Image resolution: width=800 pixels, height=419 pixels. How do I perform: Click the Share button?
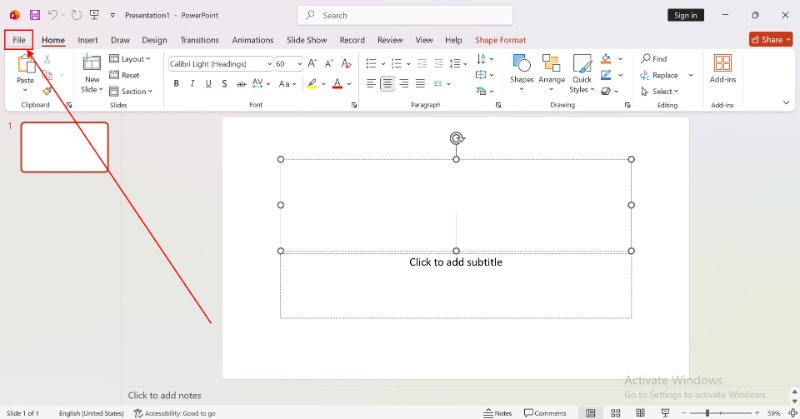coord(770,40)
